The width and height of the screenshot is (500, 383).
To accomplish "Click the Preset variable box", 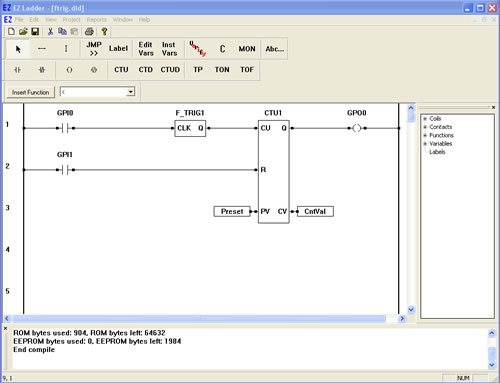I will click(232, 211).
